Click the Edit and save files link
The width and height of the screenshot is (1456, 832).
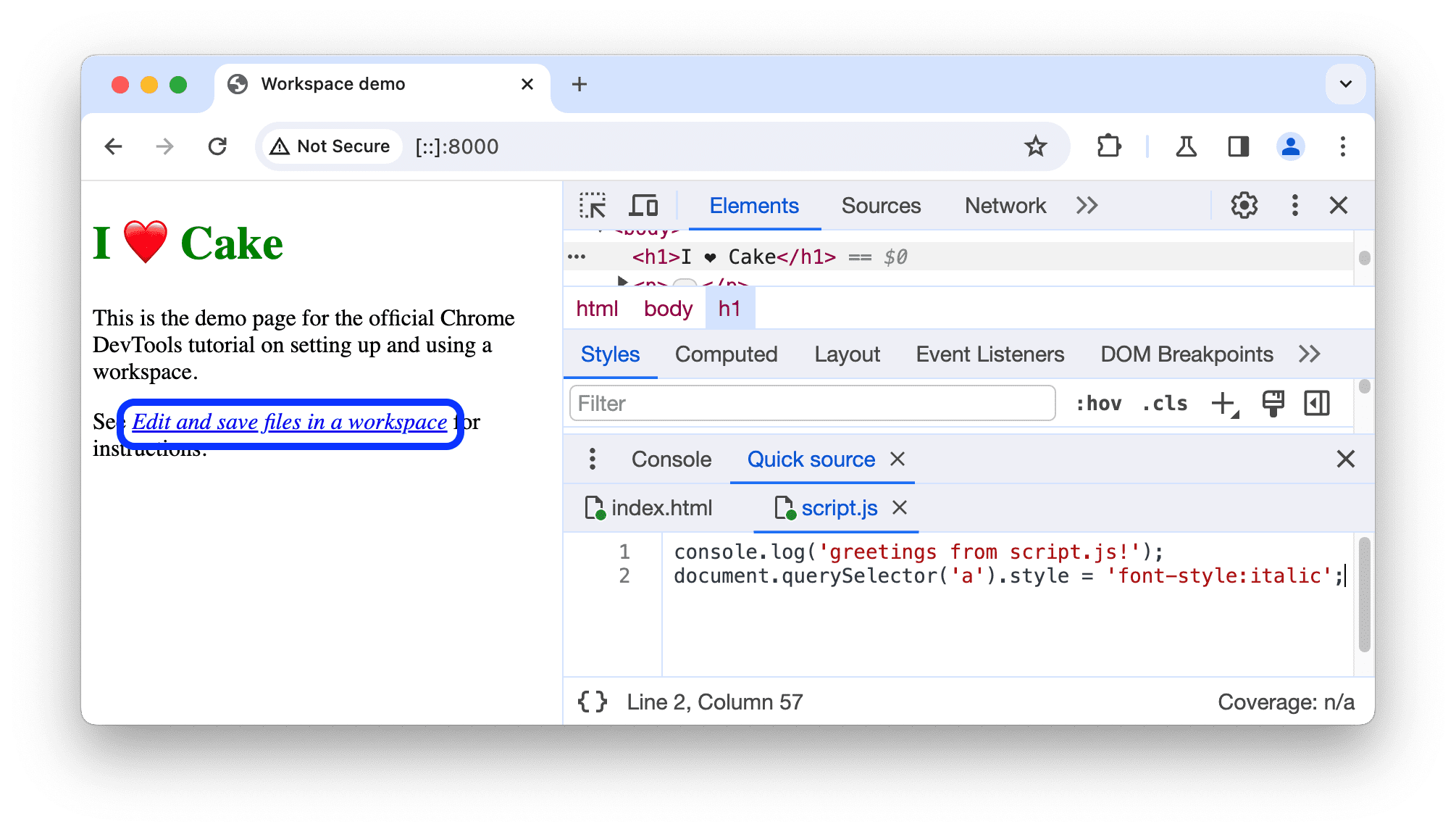coord(289,421)
